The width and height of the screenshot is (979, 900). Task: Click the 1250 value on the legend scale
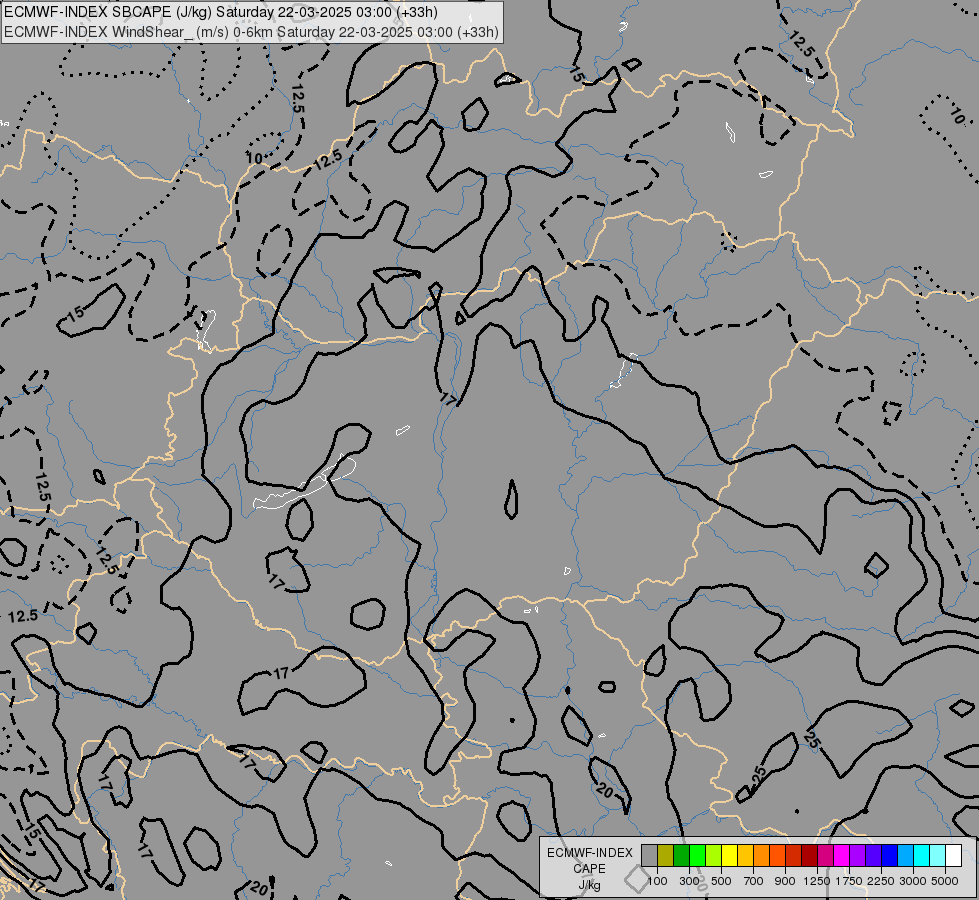[817, 881]
